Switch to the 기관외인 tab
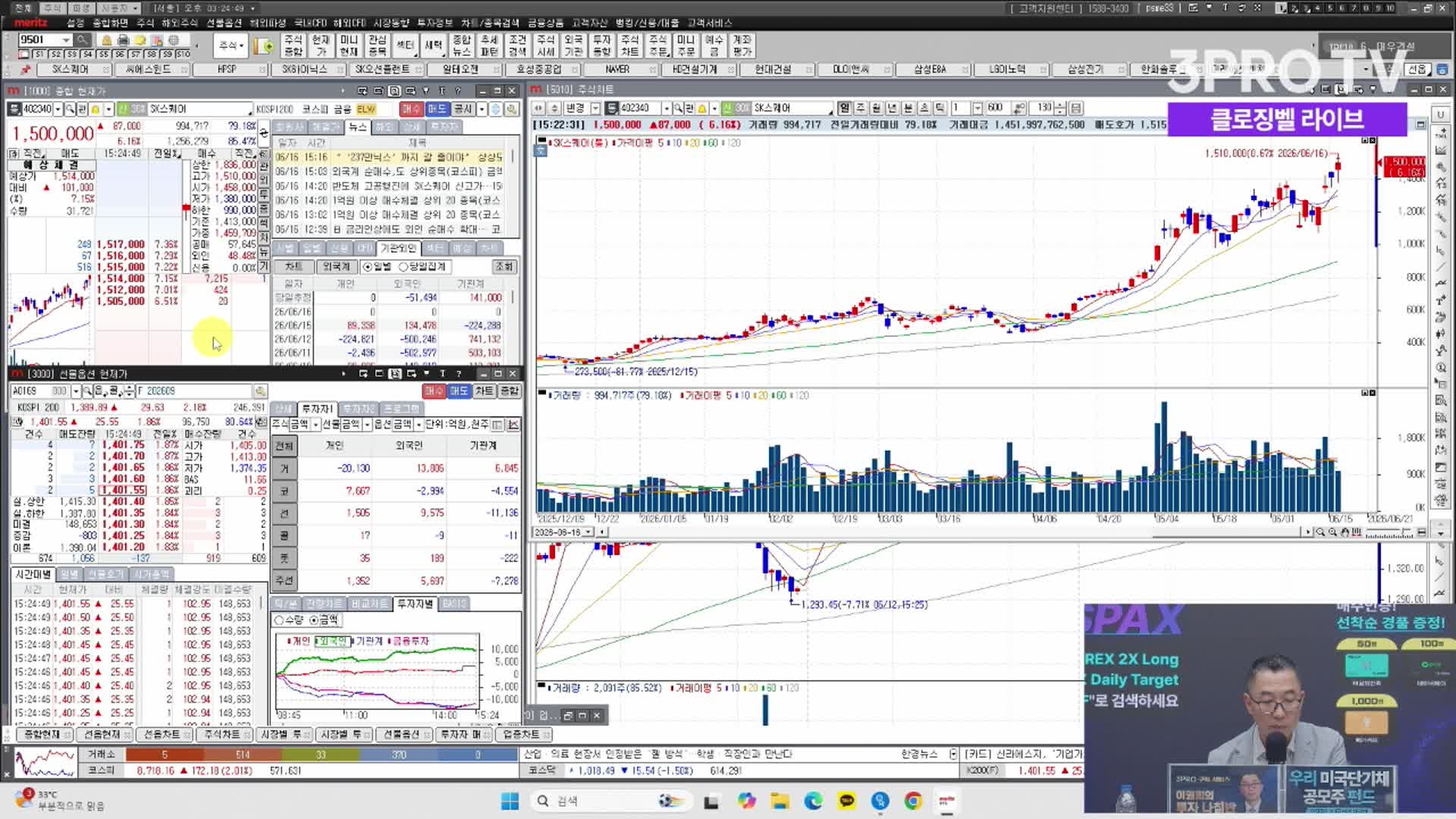Screen dimensions: 1456x819 [398, 249]
